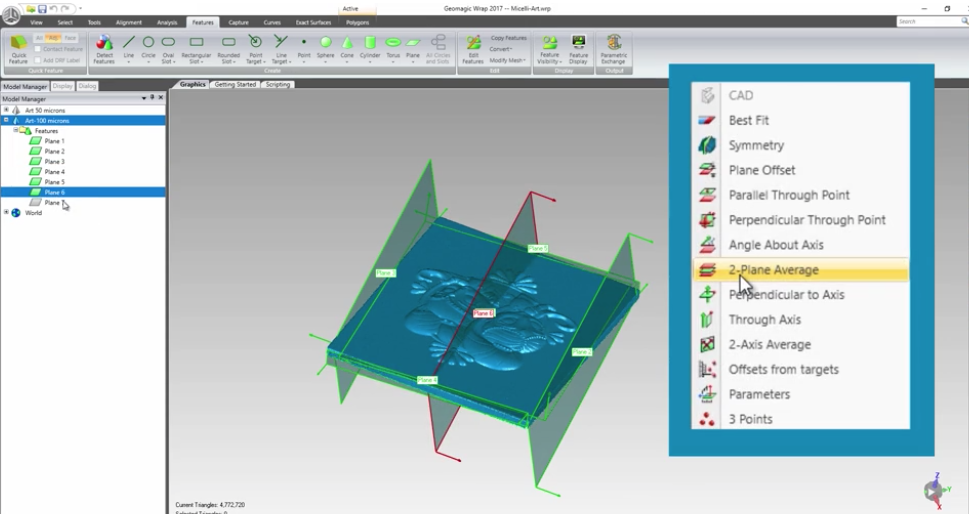
Task: Switch to the Polygons ribbon tab
Action: (357, 22)
